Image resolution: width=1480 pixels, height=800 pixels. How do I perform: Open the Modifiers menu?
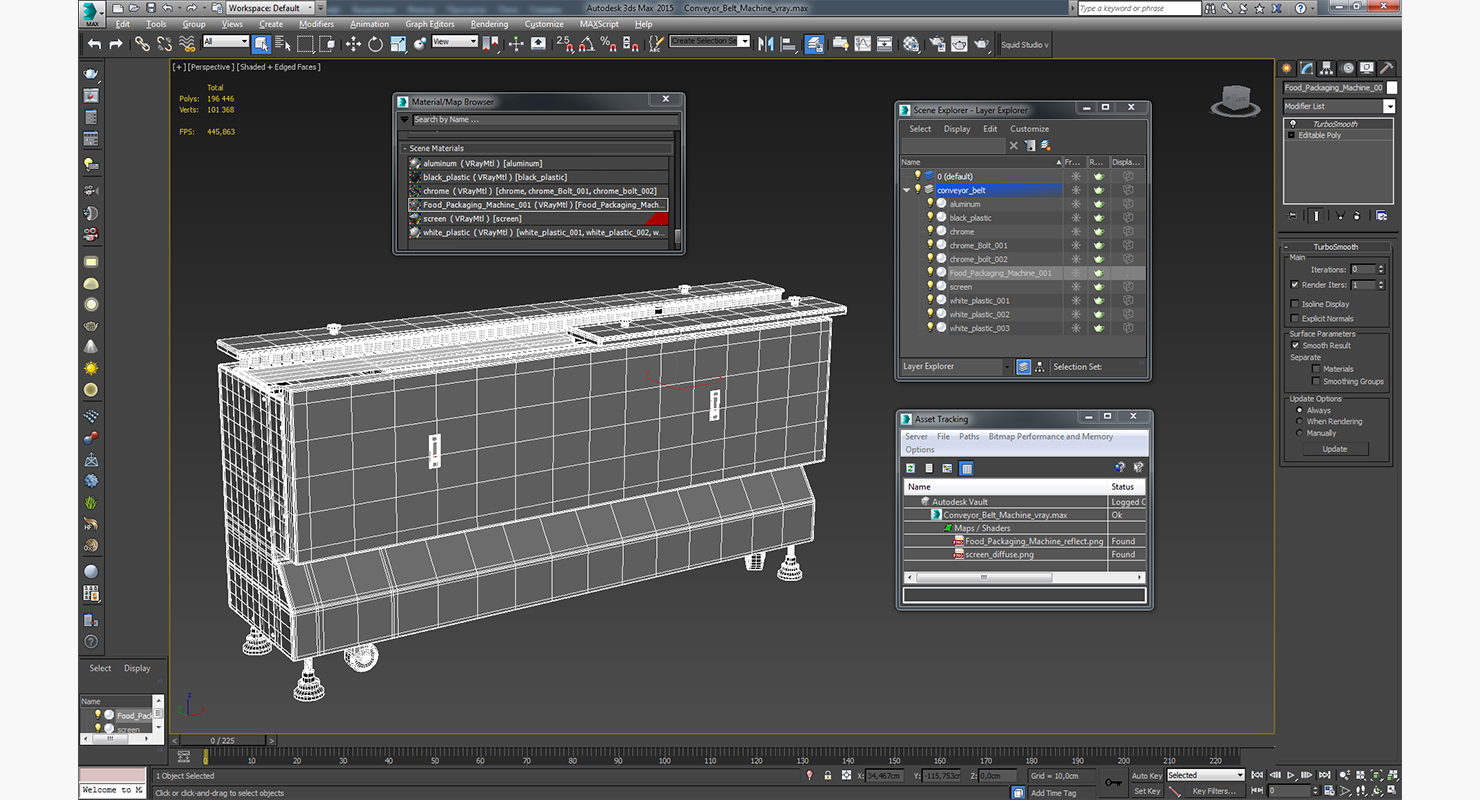316,24
